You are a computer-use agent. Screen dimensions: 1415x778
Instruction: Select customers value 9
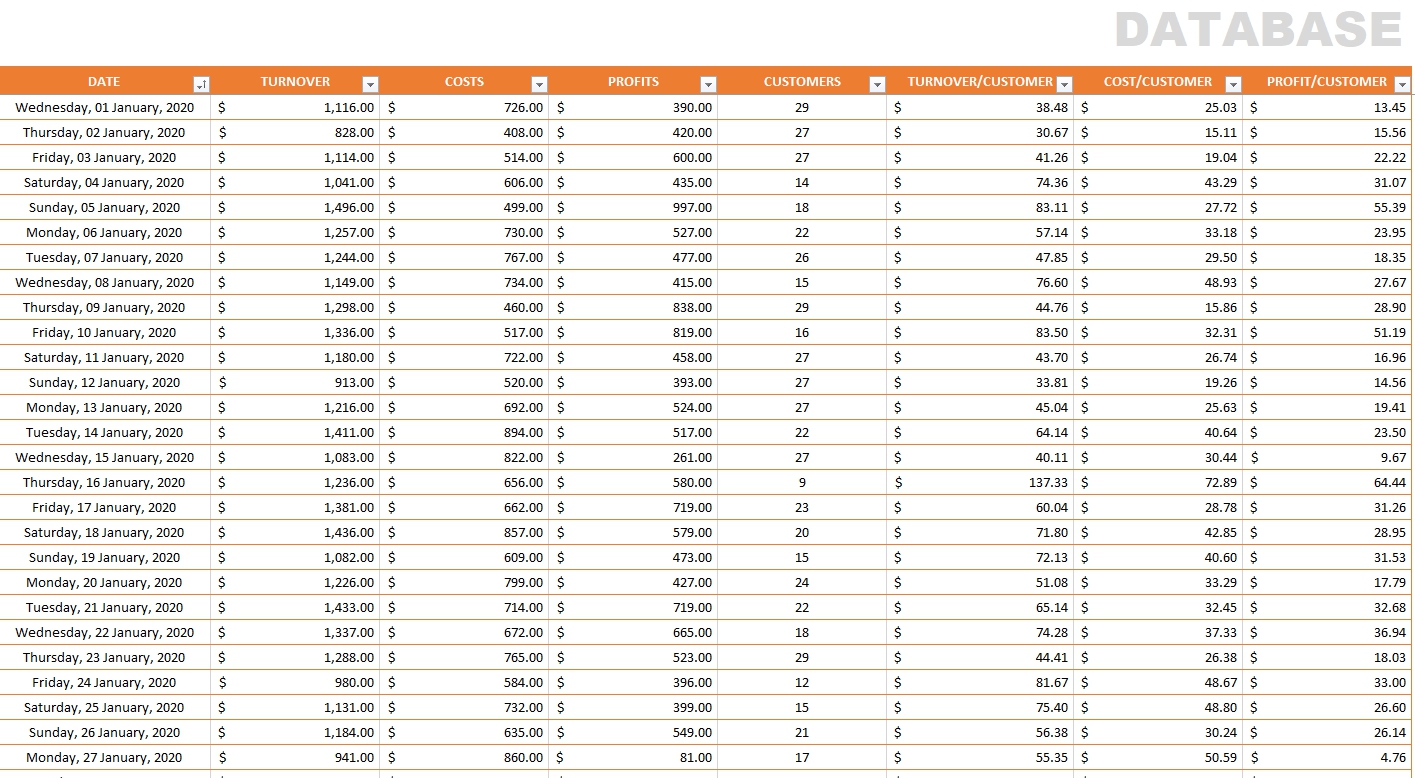[802, 482]
